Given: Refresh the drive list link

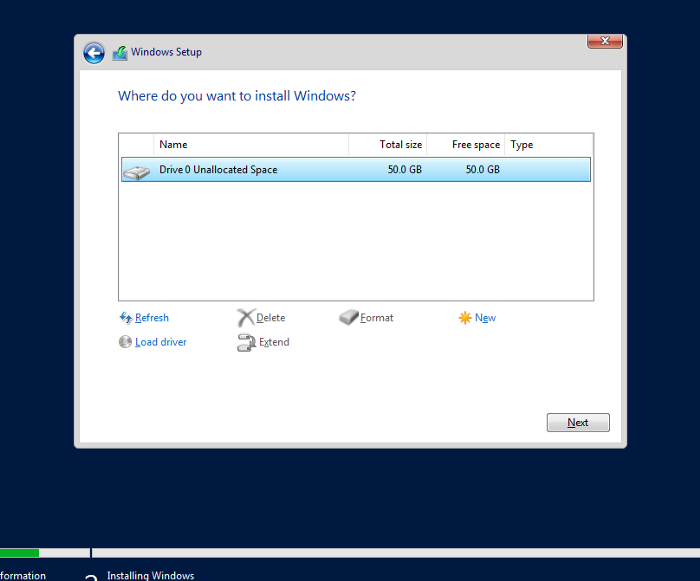Looking at the screenshot, I should 152,318.
